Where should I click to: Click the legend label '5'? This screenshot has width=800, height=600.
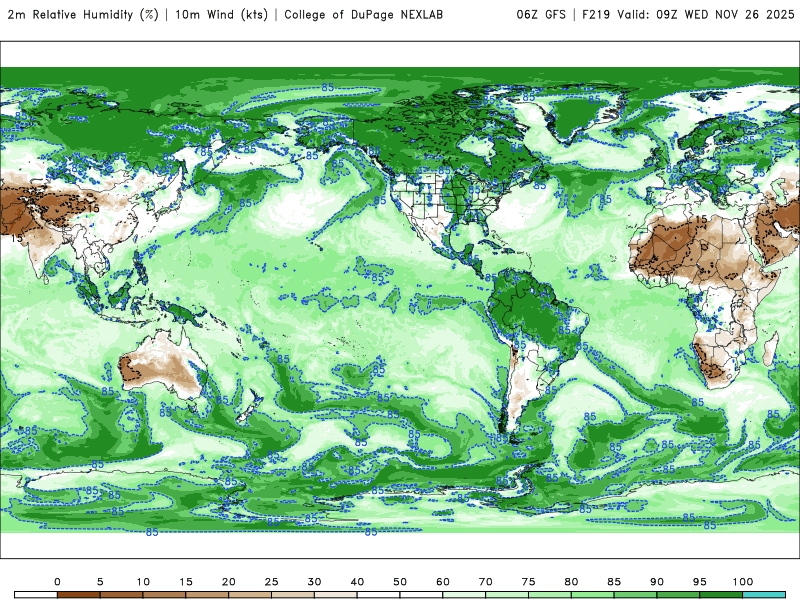pos(100,582)
